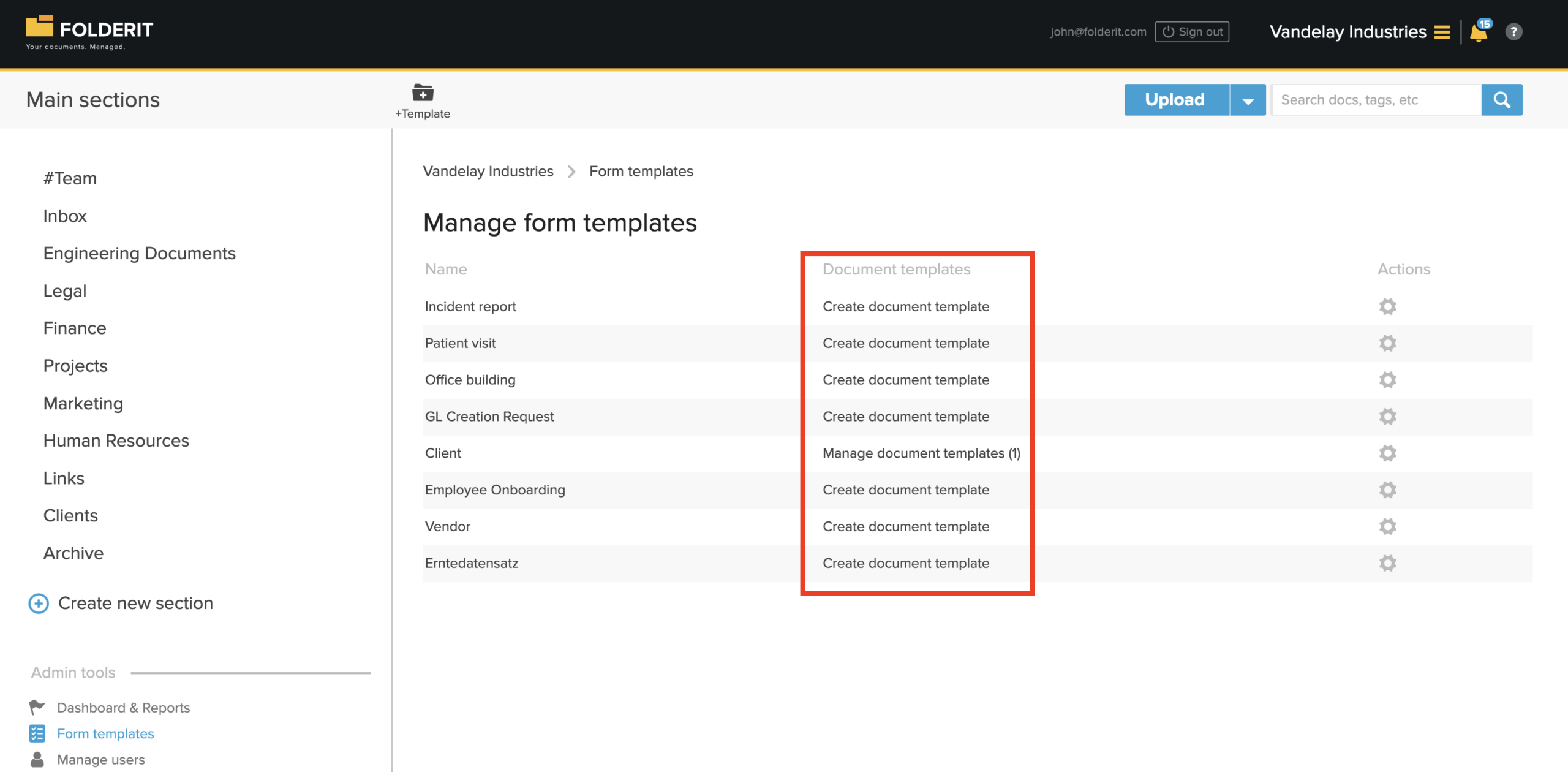
Task: Click the GL Creation Request form name
Action: point(489,417)
